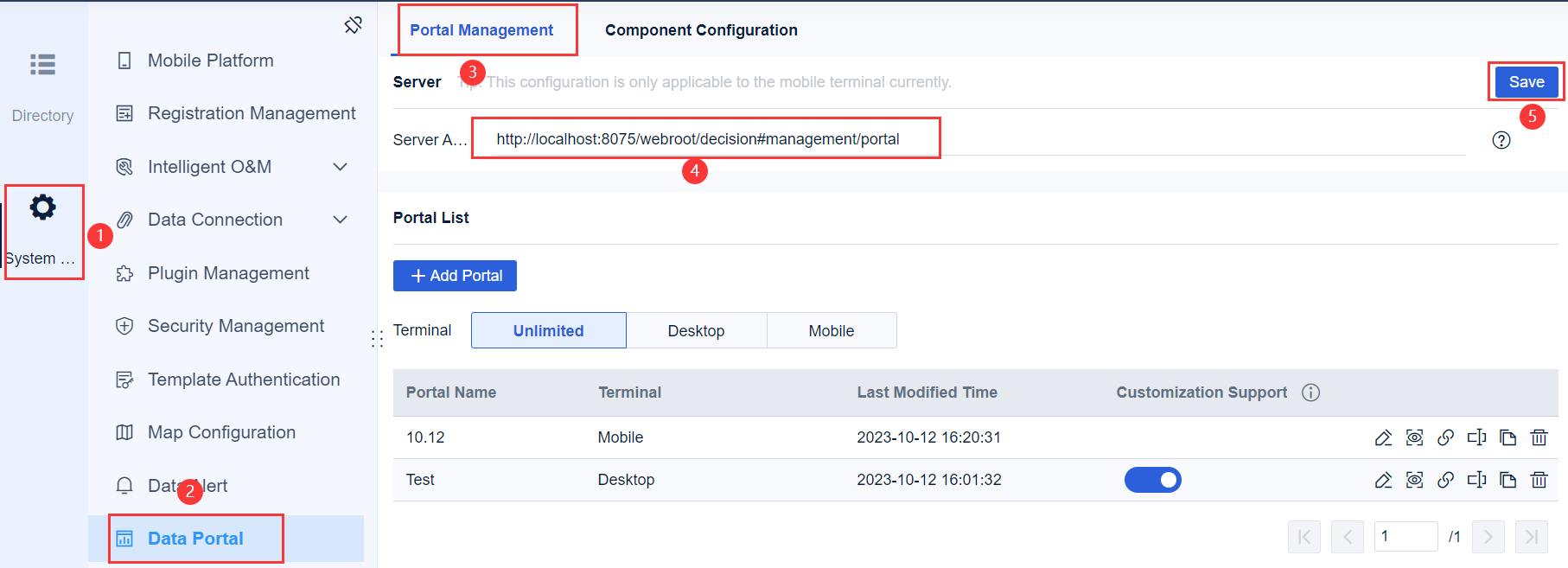Click the Data Alert bell icon

(x=124, y=486)
